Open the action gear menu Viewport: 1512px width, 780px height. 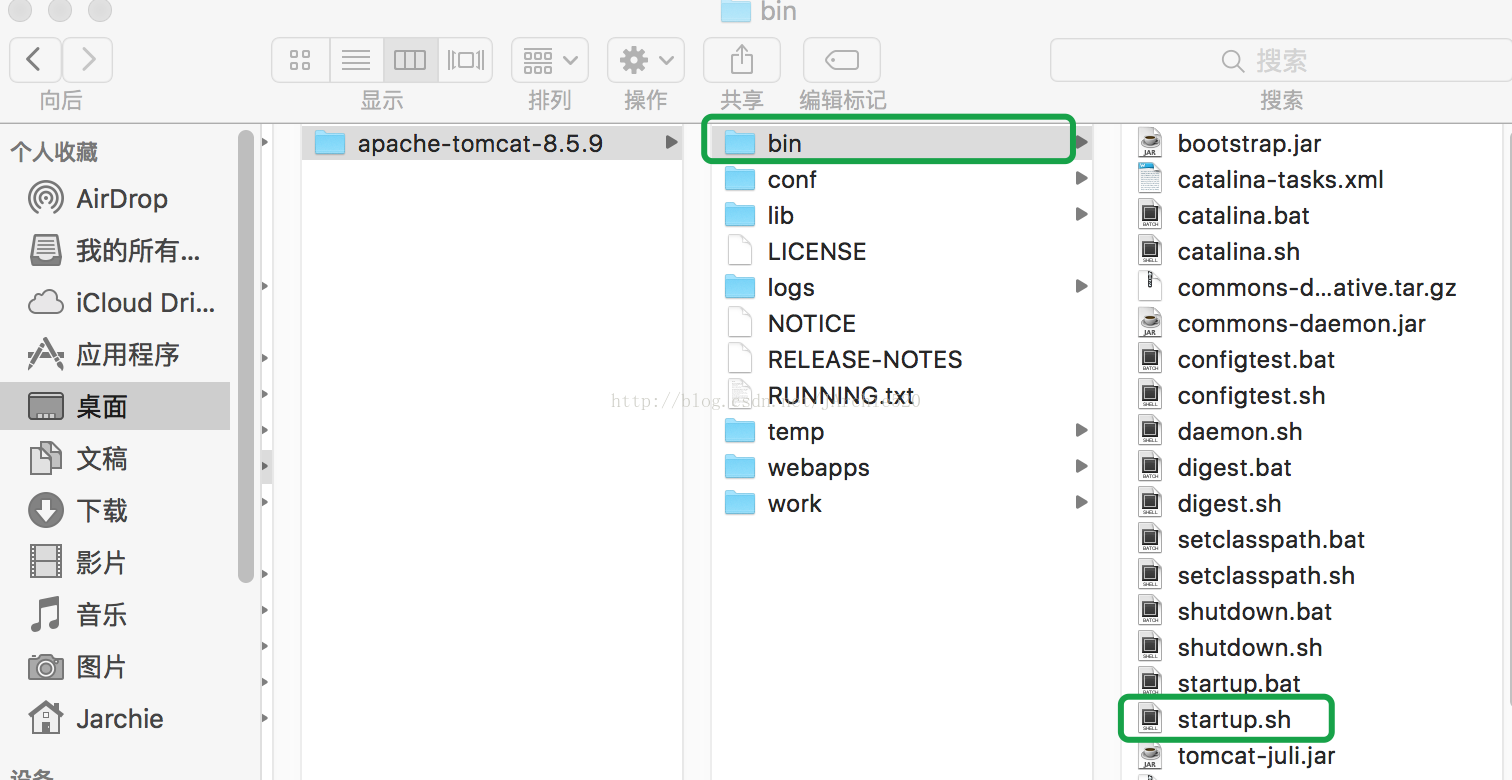646,60
